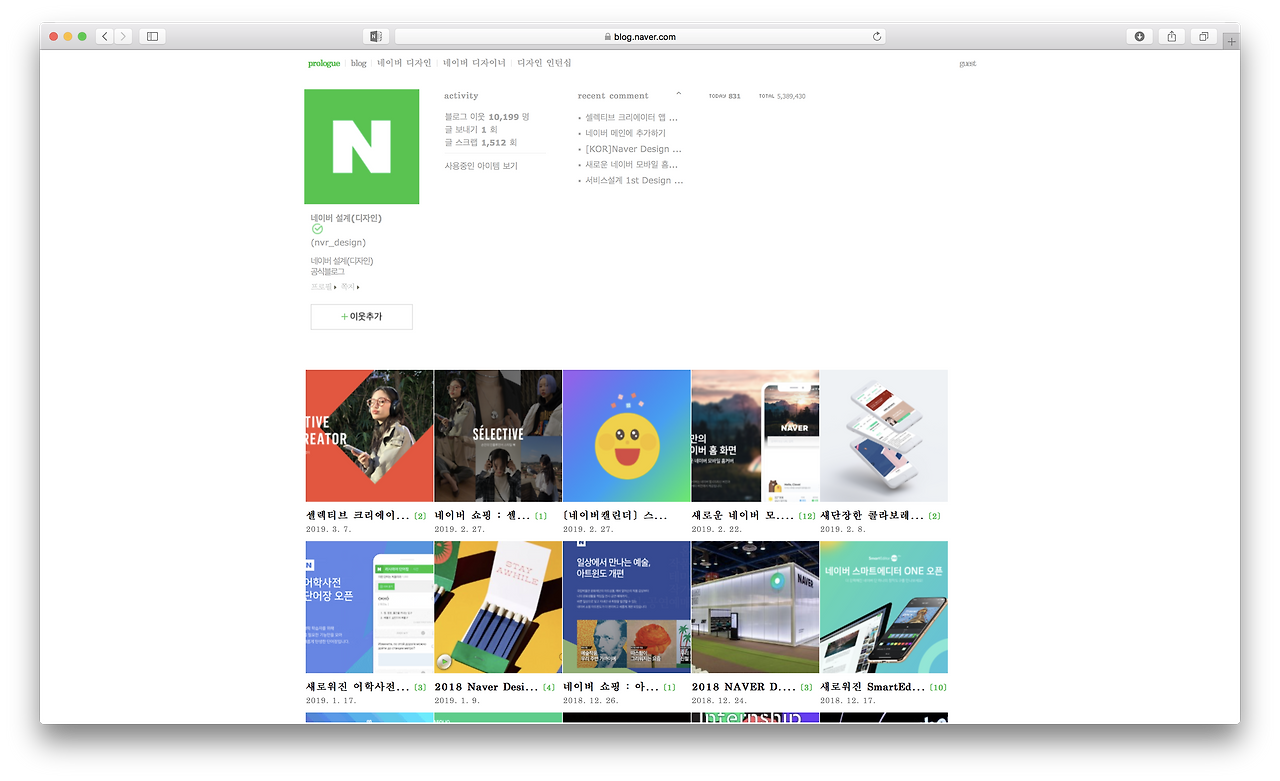Click the 이웃추가 add neighbor button
This screenshot has height=781, width=1280.
[362, 317]
